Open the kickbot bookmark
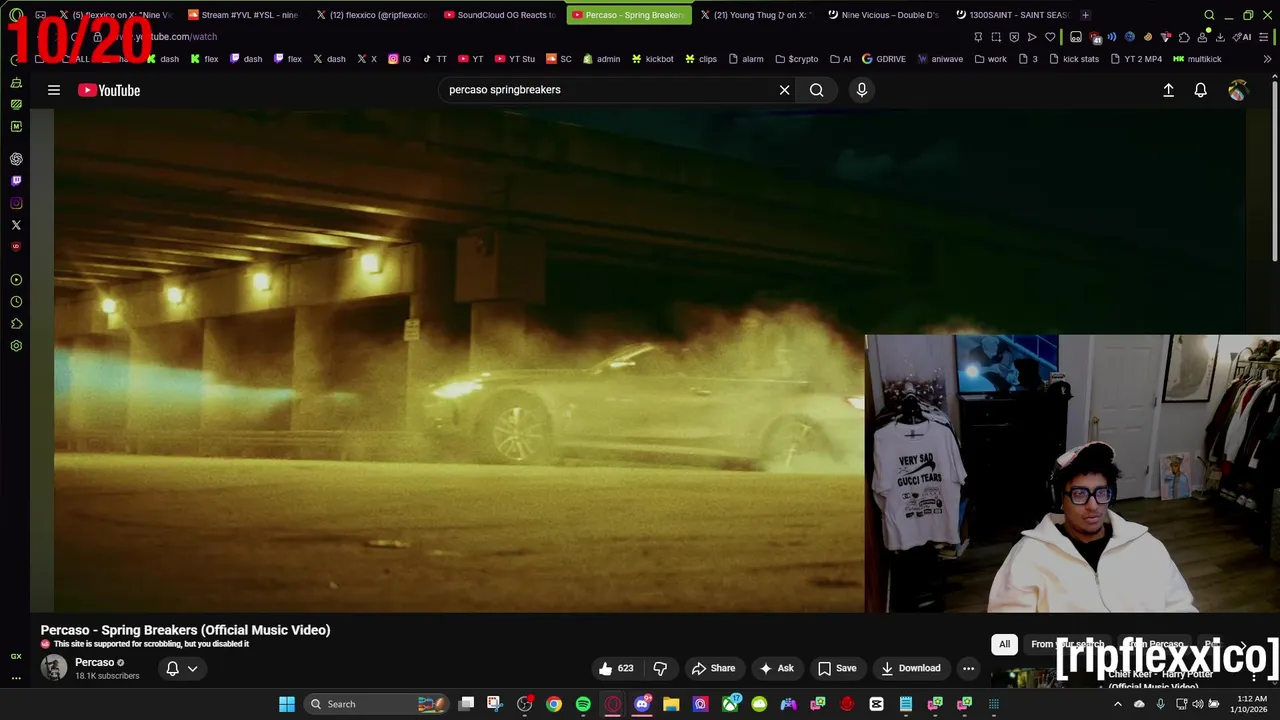 pos(652,59)
